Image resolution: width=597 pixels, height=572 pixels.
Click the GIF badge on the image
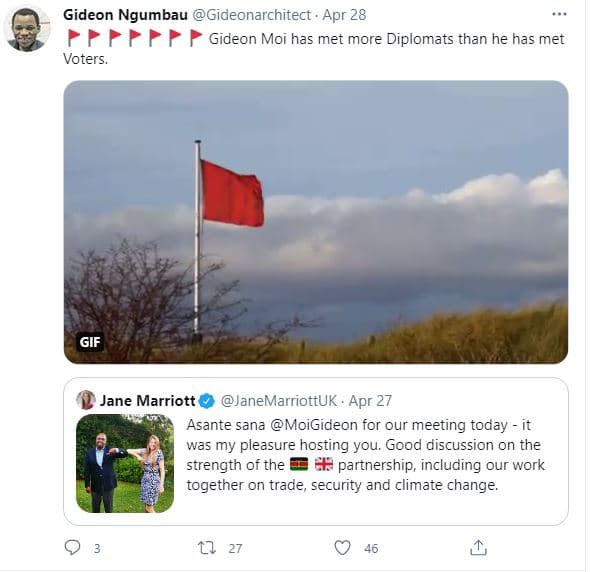[90, 342]
